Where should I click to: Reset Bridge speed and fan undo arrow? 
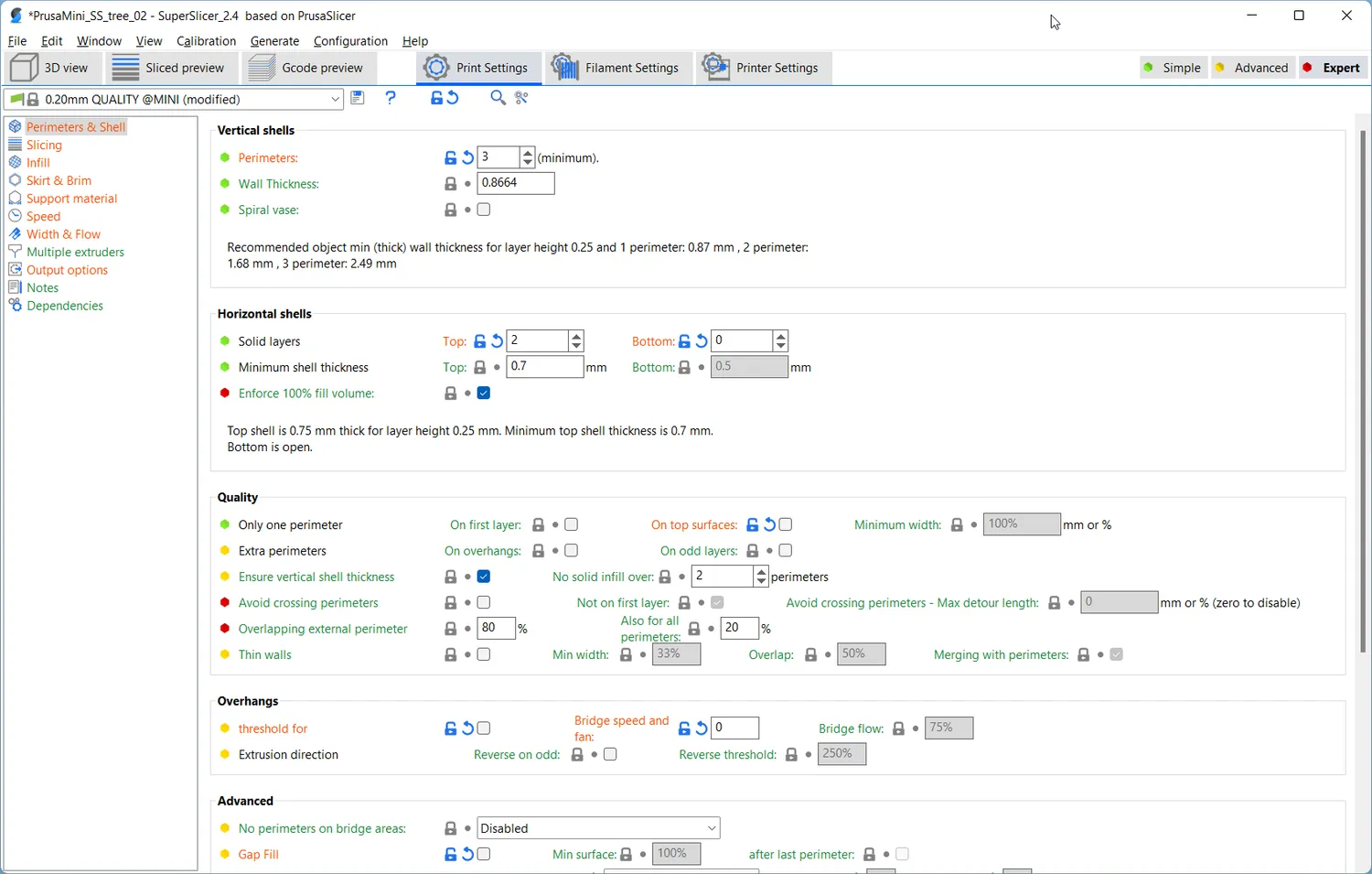[702, 728]
